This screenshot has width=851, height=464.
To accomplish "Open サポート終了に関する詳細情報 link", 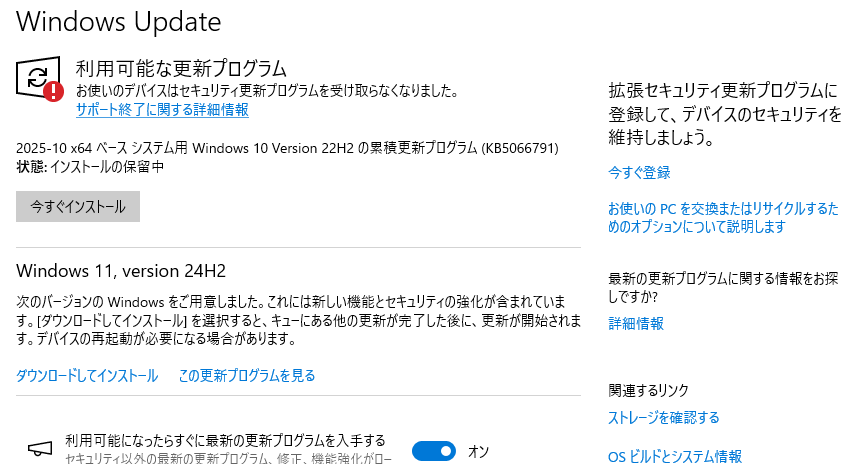I will point(162,110).
